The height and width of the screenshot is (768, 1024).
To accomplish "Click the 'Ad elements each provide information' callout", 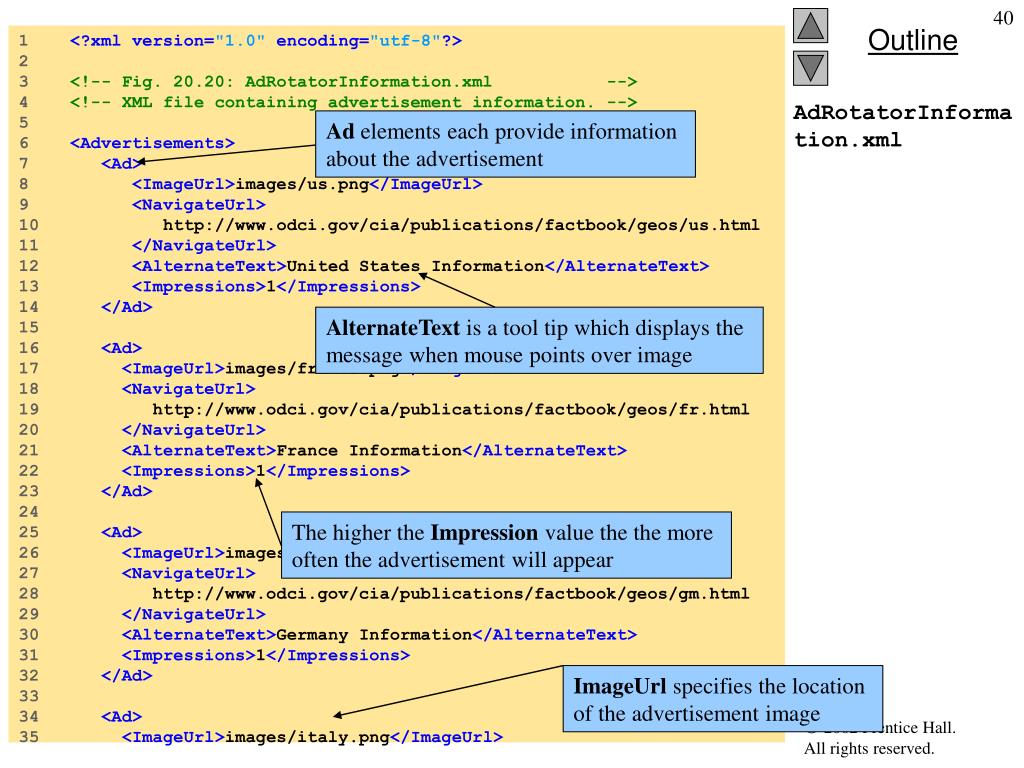I will pos(505,144).
